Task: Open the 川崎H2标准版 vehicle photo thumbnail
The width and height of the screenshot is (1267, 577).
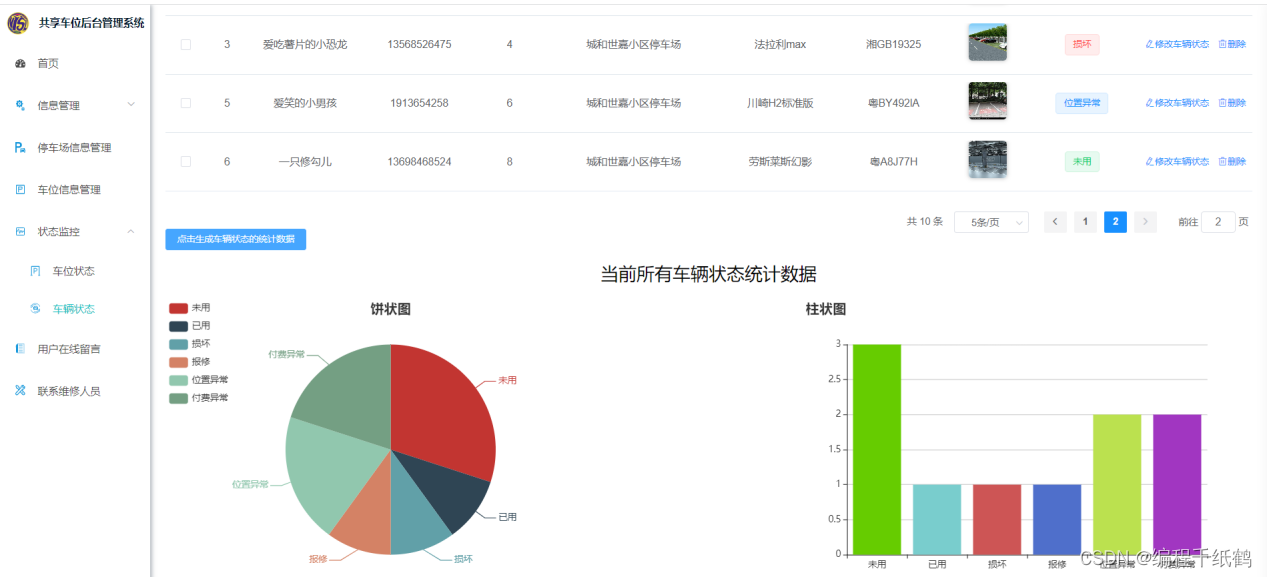Action: (x=987, y=101)
